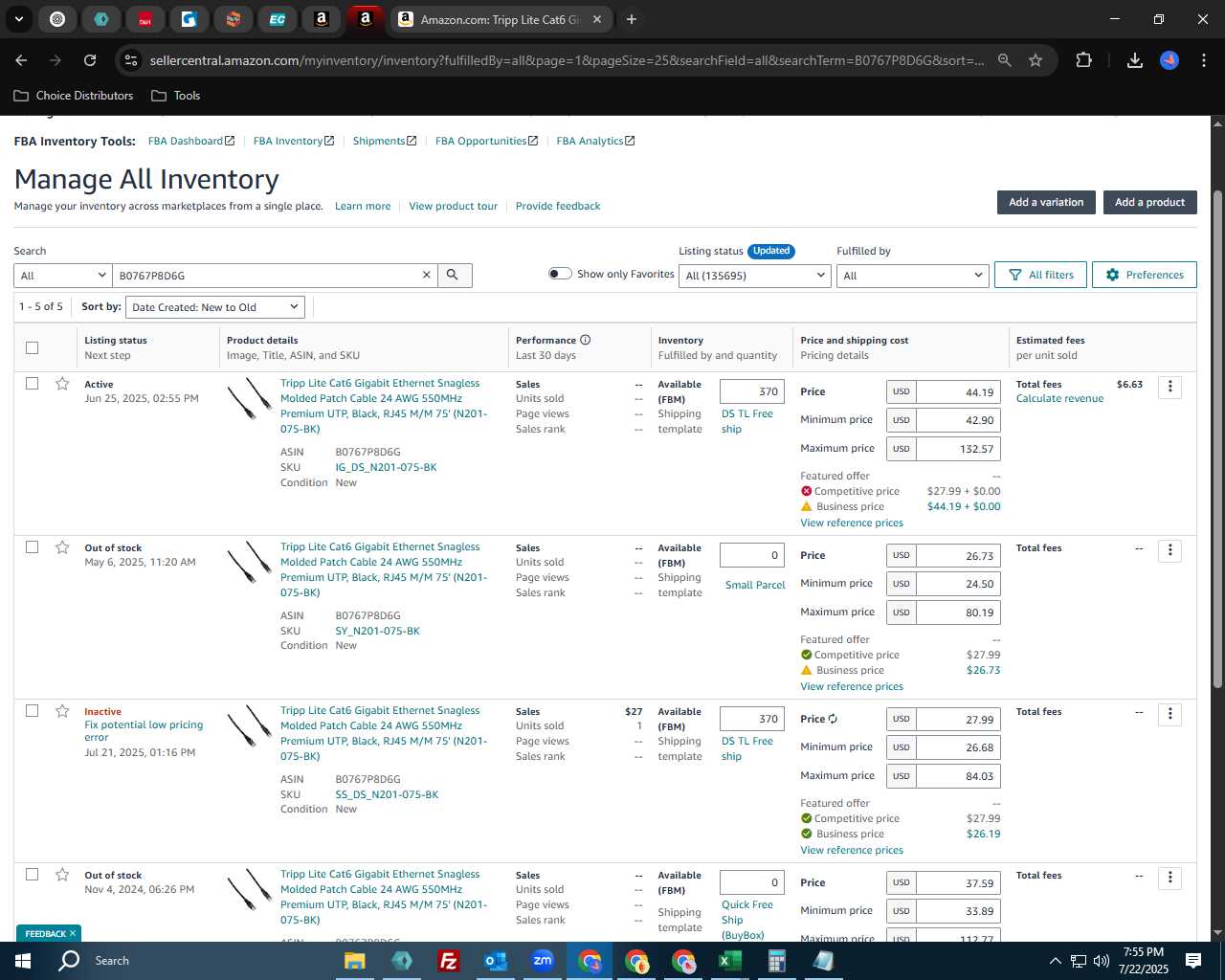Screen dimensions: 1225x980
Task: Select the checkbox for the Nov 4, 2024 listing
Action: click(x=32, y=874)
